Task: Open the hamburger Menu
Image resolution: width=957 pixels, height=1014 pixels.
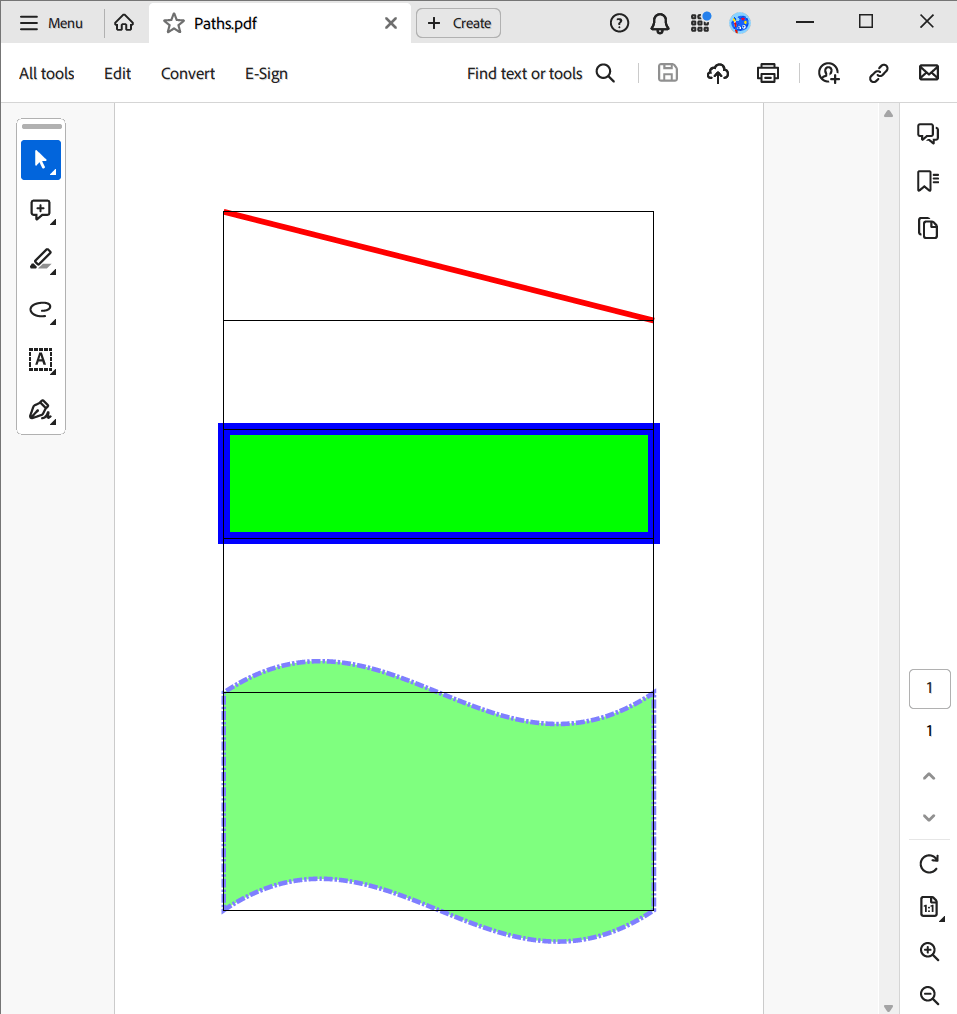Action: (51, 23)
